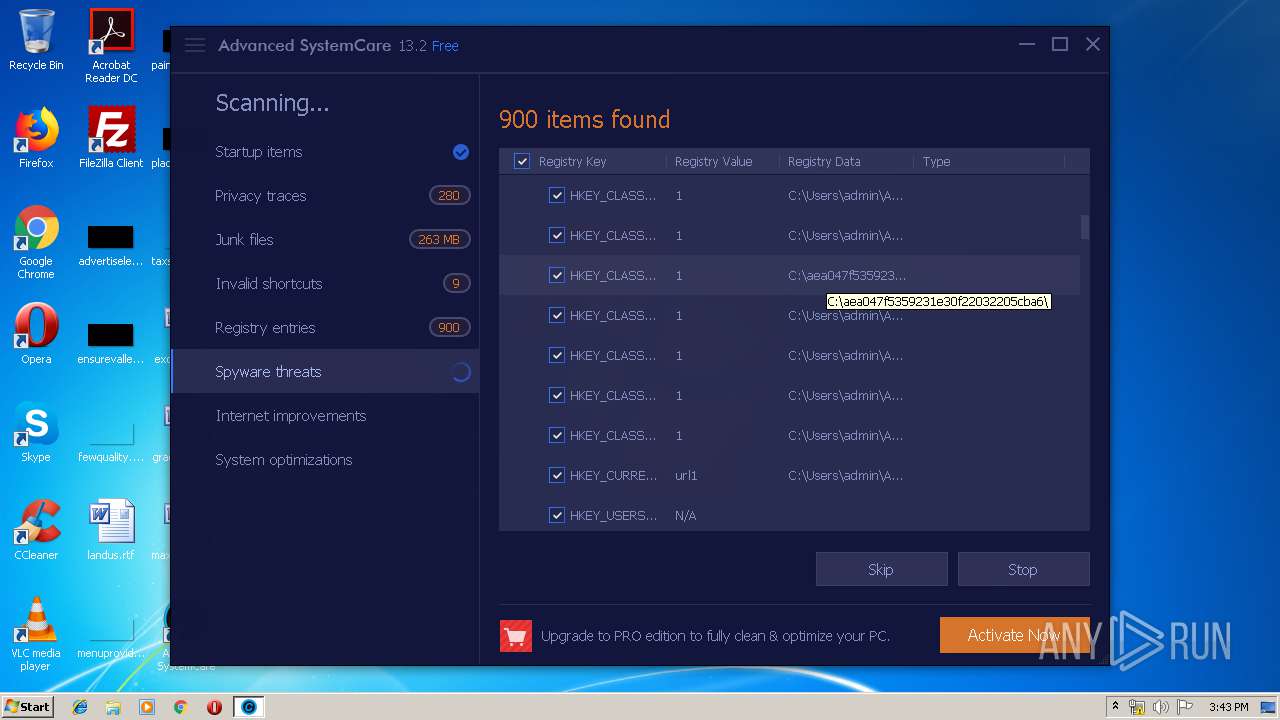
Task: Open Chrome icon in taskbar
Action: pyautogui.click(x=180, y=707)
